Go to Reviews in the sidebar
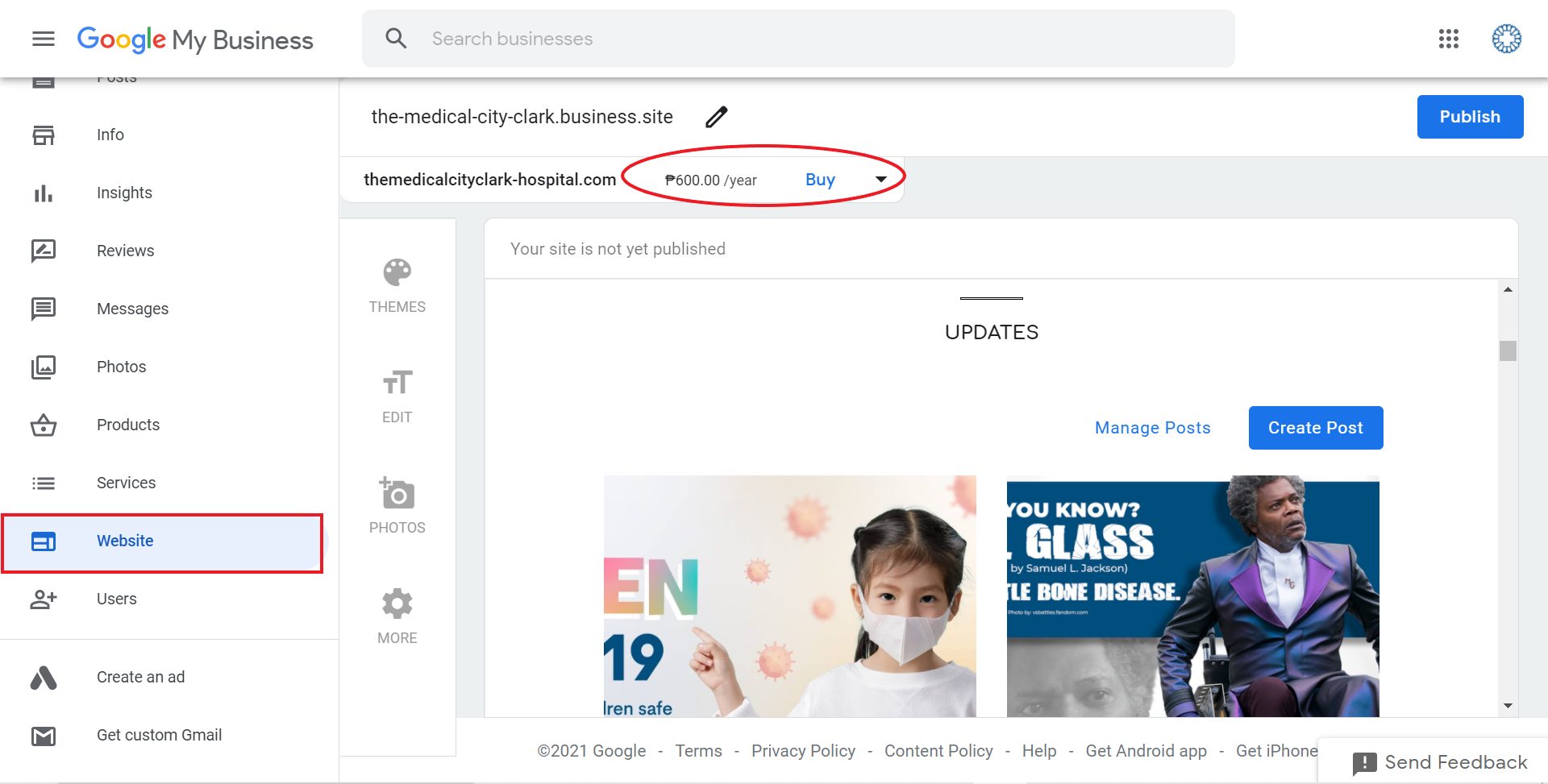This screenshot has height=784, width=1548. pyautogui.click(x=125, y=251)
